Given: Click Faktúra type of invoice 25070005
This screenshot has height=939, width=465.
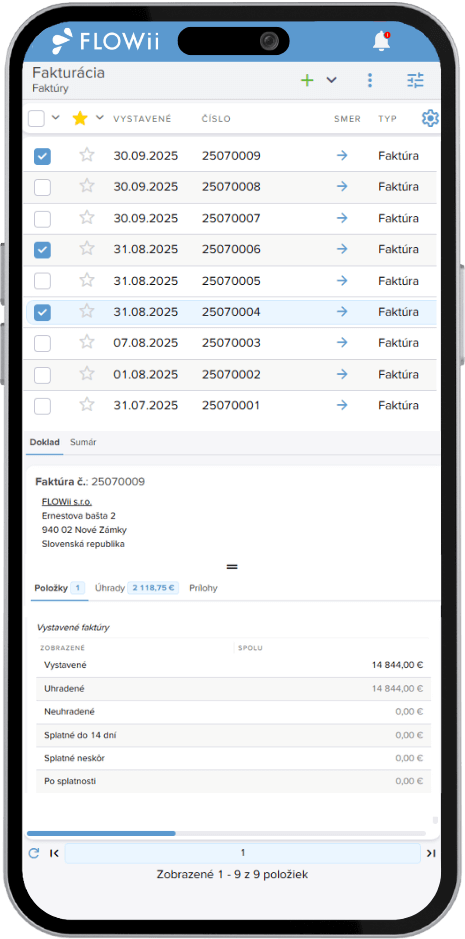Looking at the screenshot, I should [x=398, y=281].
